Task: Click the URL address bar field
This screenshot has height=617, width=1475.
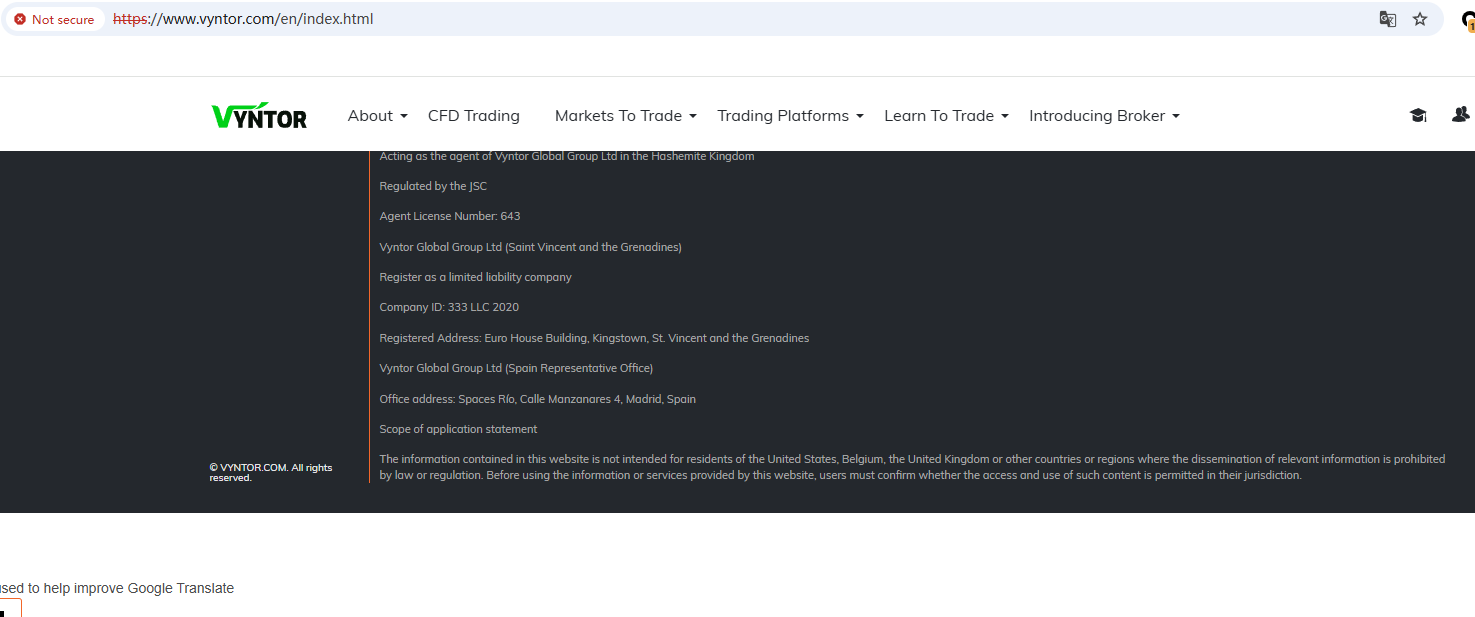Action: pyautogui.click(x=700, y=19)
